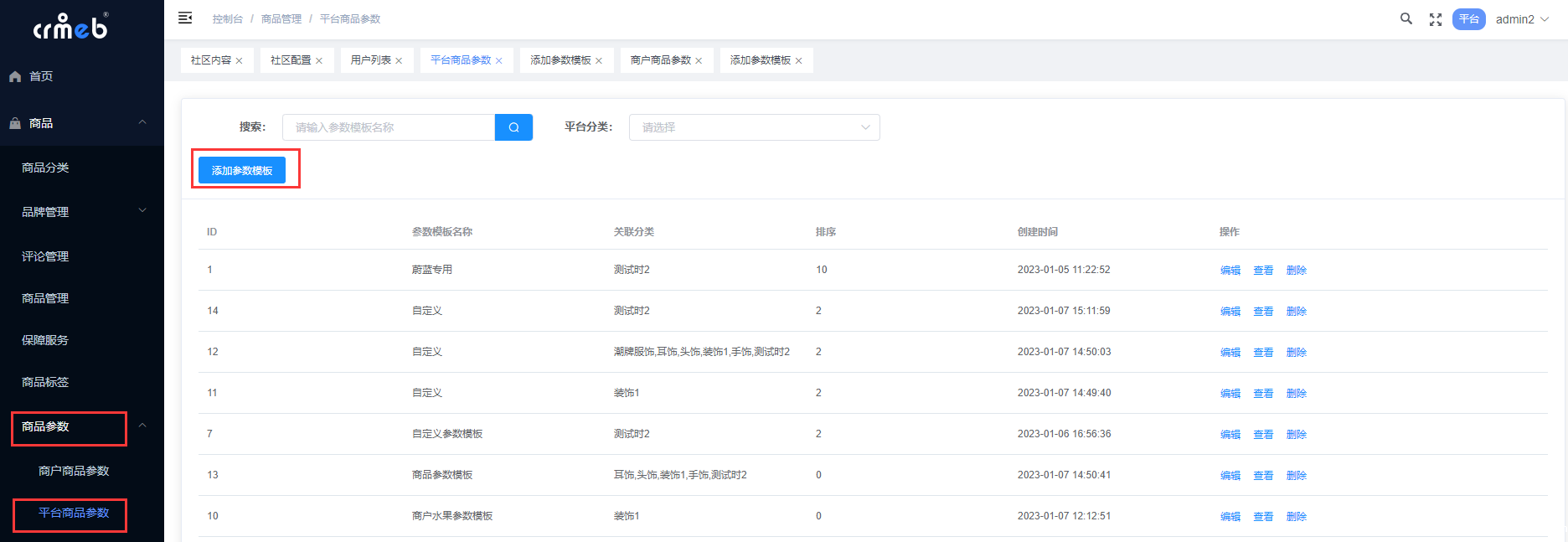Select 商户商品参数 in the sidebar
1568x542 pixels.
pos(74,471)
